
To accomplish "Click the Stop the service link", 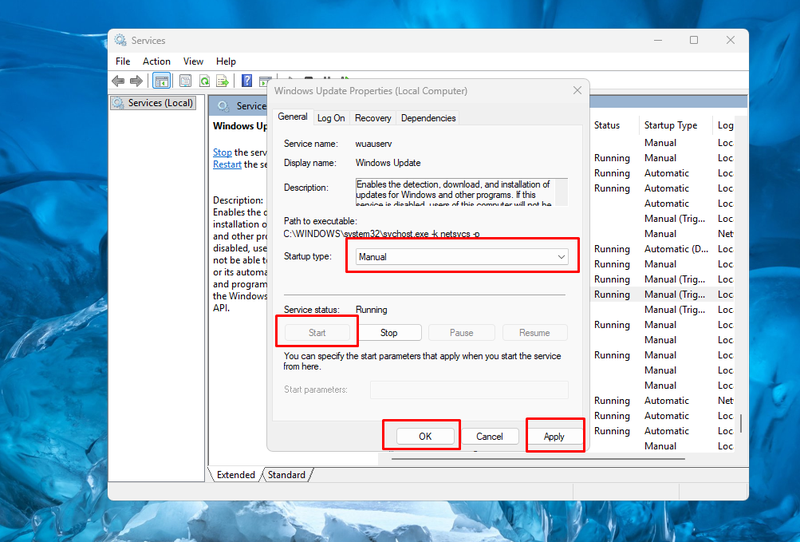I will pyautogui.click(x=222, y=152).
